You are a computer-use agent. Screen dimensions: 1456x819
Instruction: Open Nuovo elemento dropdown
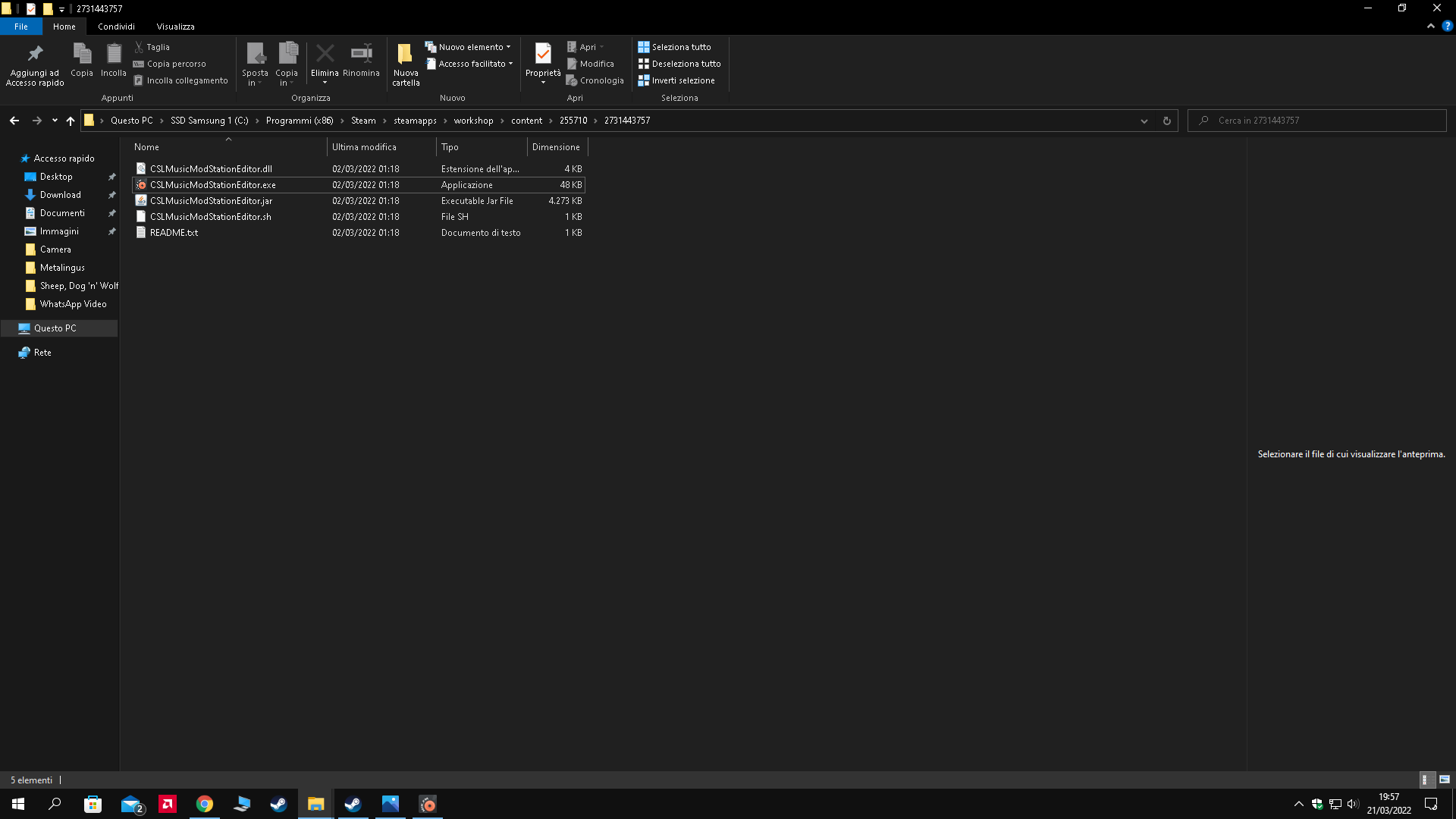[x=468, y=47]
